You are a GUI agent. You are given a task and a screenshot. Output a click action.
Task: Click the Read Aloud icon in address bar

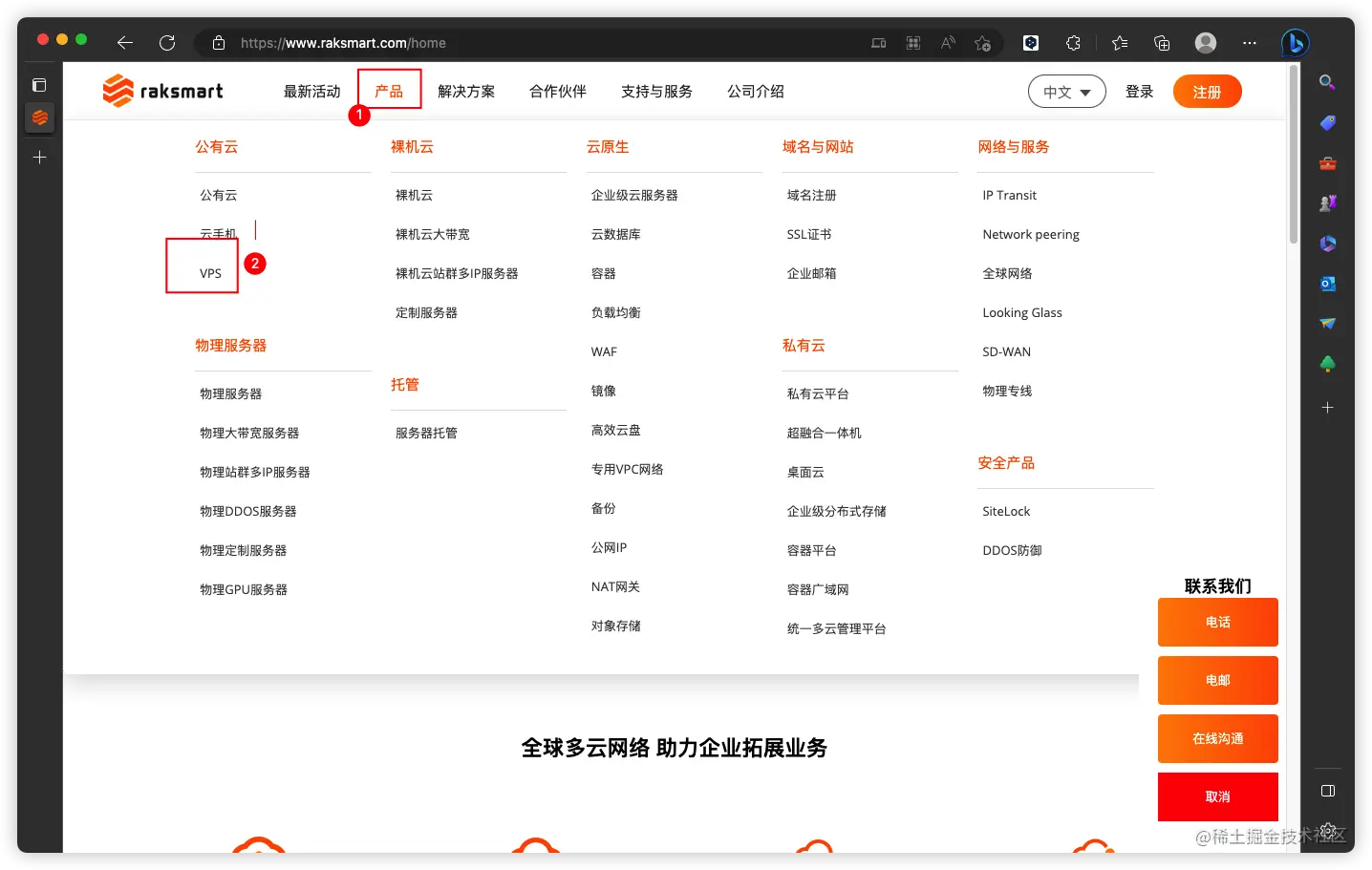948,43
